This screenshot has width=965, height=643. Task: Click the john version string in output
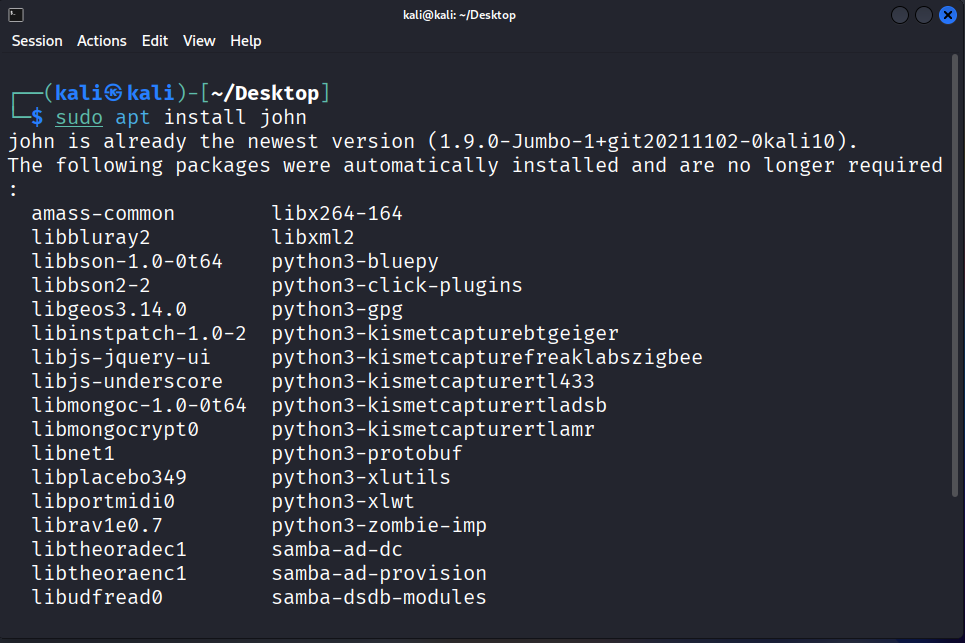(638, 141)
